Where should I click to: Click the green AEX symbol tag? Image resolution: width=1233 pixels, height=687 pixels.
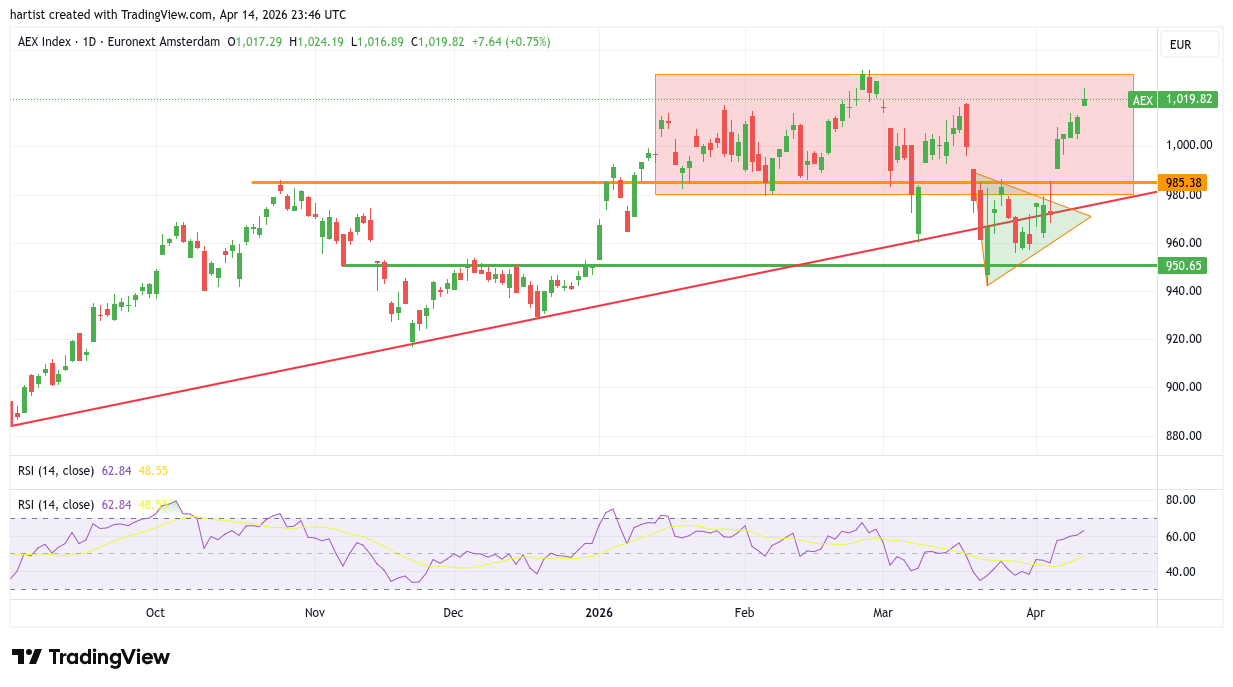[1142, 100]
